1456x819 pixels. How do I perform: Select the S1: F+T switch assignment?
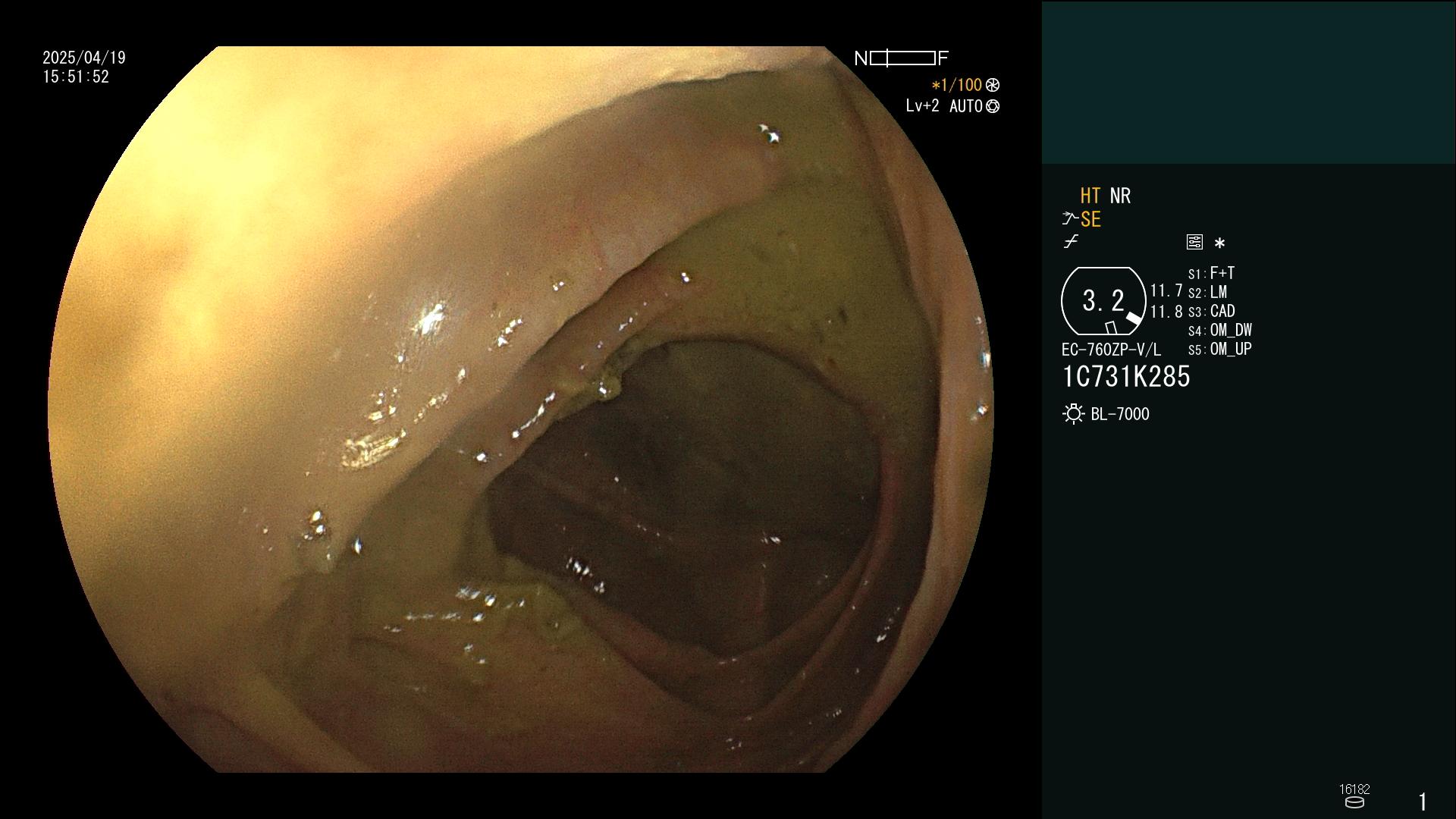(x=1211, y=273)
